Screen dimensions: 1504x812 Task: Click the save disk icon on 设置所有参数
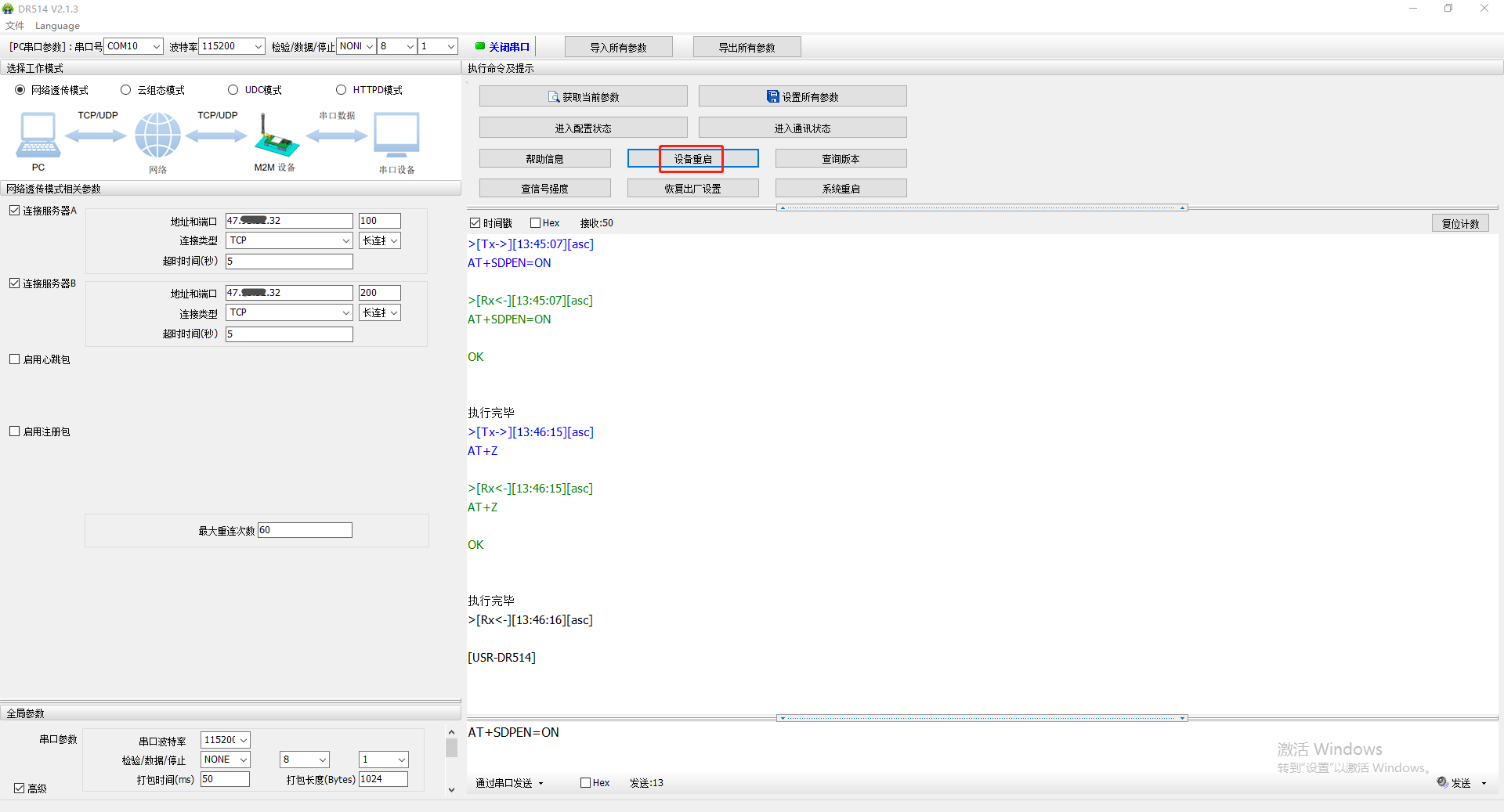[x=772, y=97]
